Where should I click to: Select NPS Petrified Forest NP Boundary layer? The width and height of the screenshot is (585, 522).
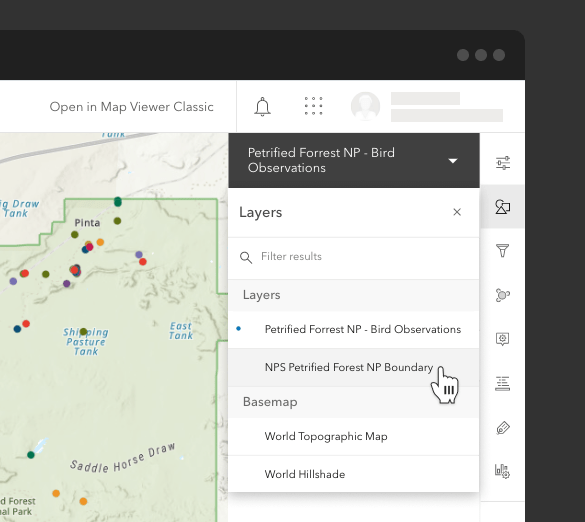pos(354,368)
